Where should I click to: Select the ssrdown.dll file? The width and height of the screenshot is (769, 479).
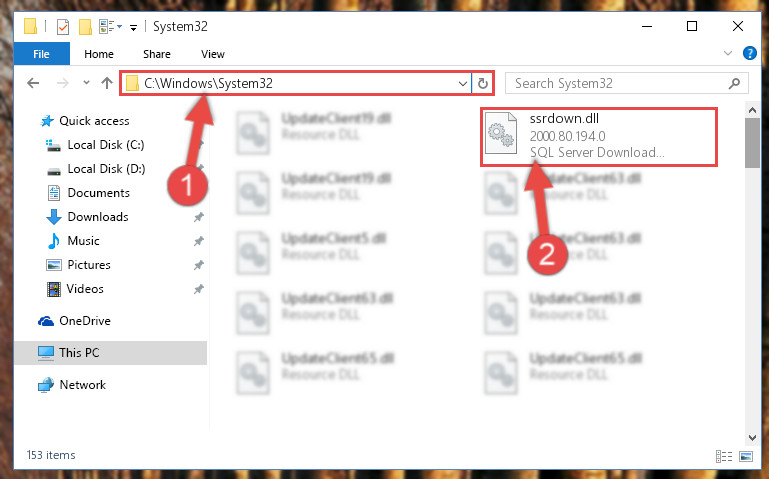(598, 137)
